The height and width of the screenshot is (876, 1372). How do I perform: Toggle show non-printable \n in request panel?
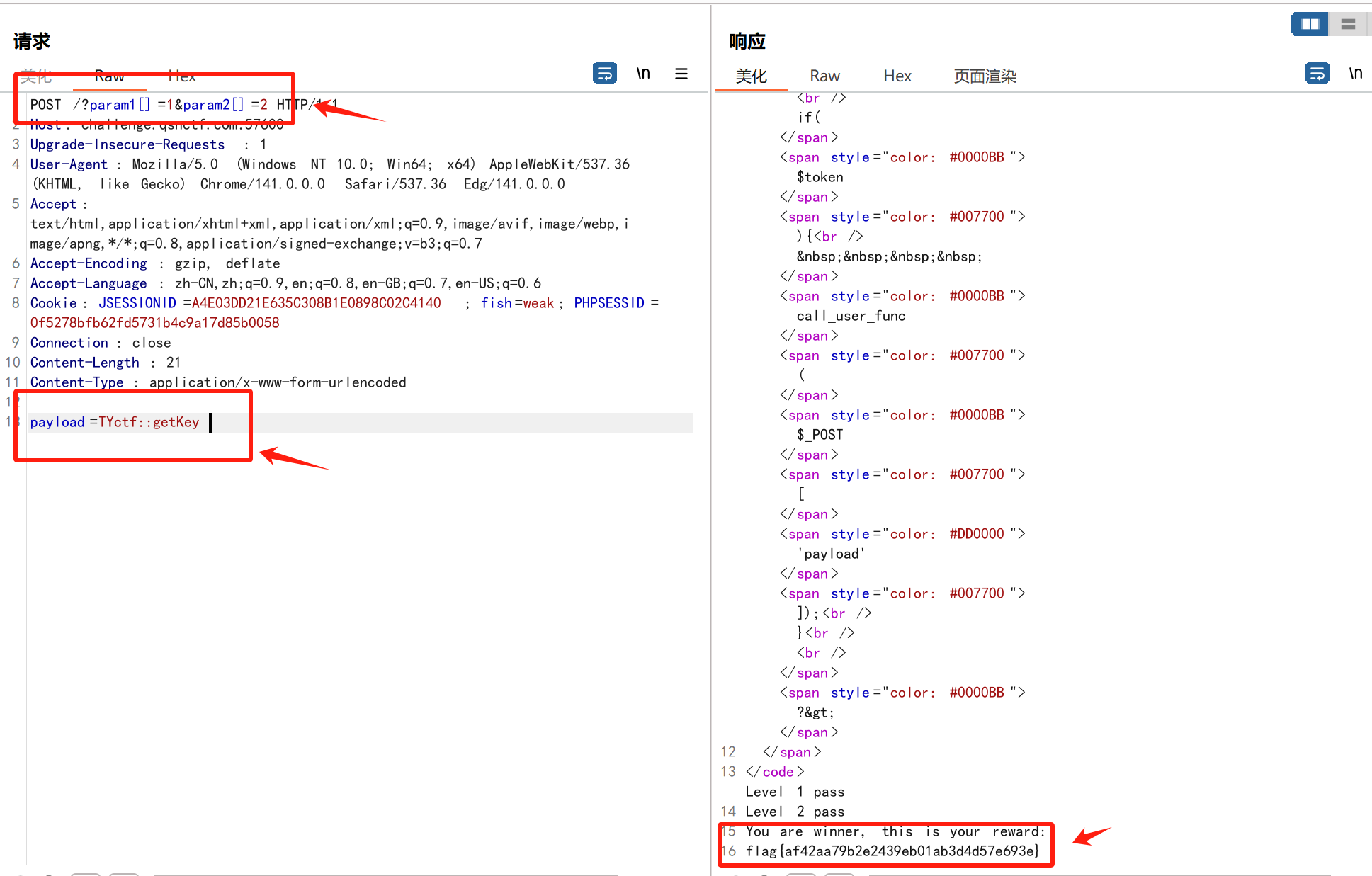click(643, 74)
